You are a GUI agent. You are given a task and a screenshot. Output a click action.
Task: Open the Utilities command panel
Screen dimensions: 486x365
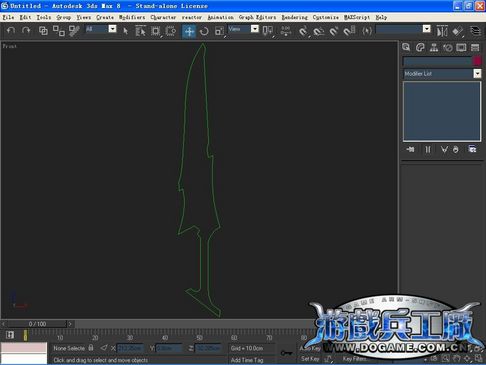(x=475, y=47)
